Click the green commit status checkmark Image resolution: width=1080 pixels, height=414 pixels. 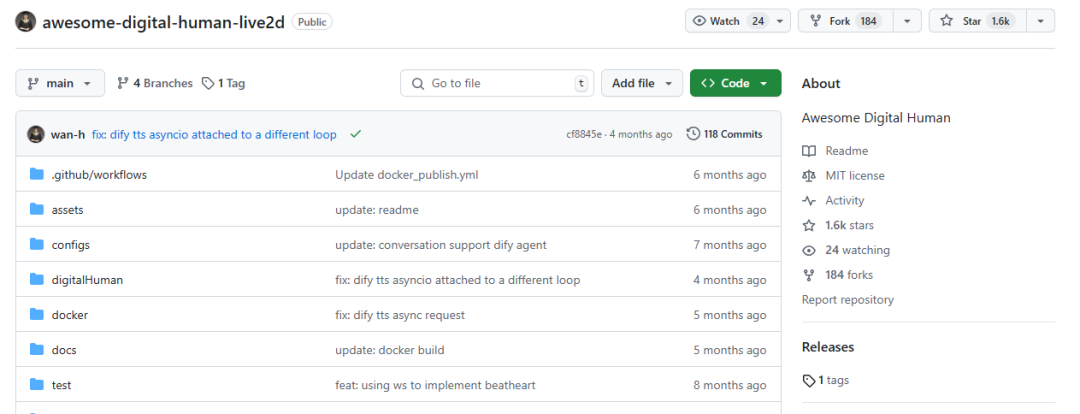pos(356,134)
